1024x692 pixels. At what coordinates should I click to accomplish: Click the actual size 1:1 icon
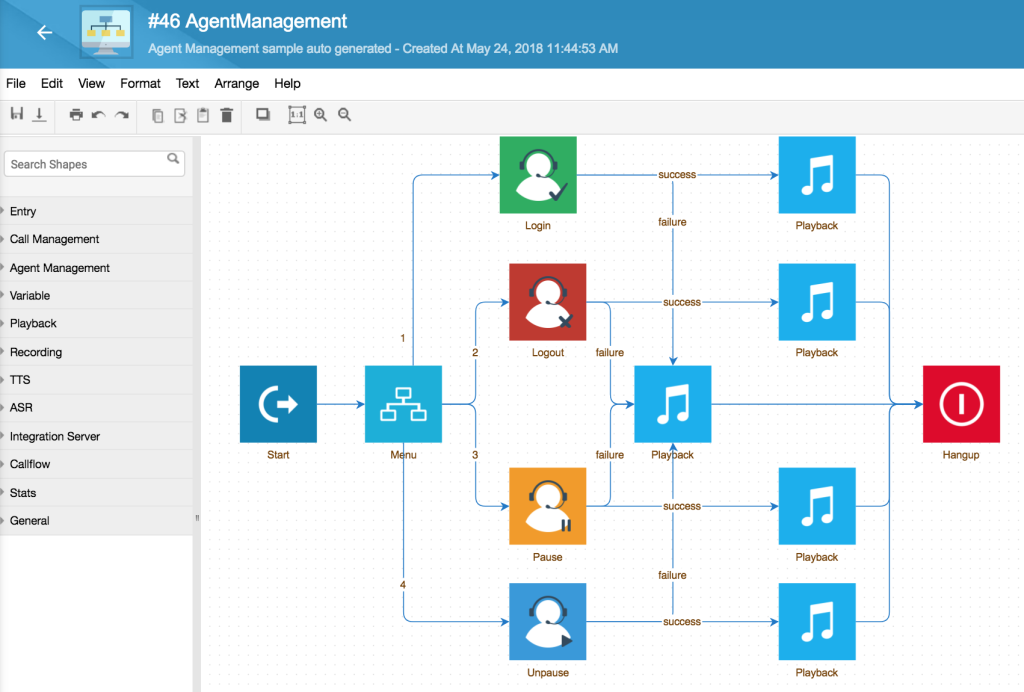[x=297, y=115]
